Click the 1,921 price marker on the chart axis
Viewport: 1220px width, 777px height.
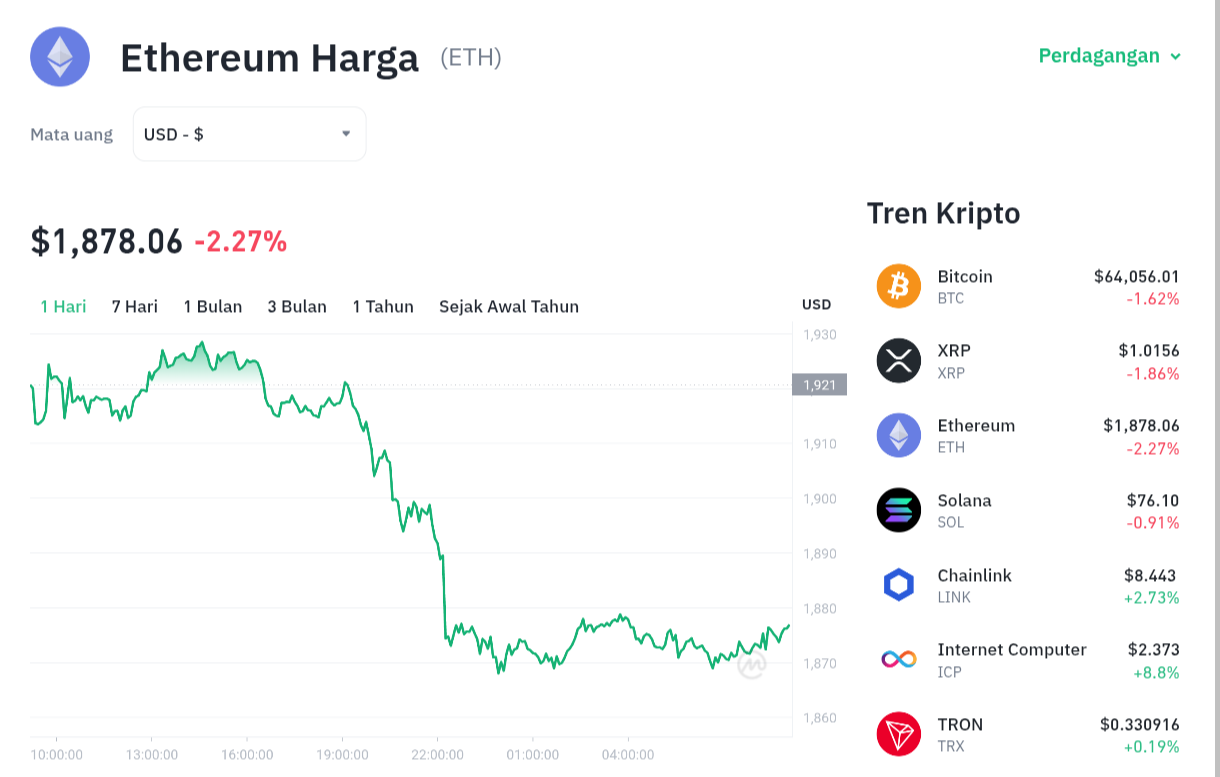pyautogui.click(x=819, y=385)
